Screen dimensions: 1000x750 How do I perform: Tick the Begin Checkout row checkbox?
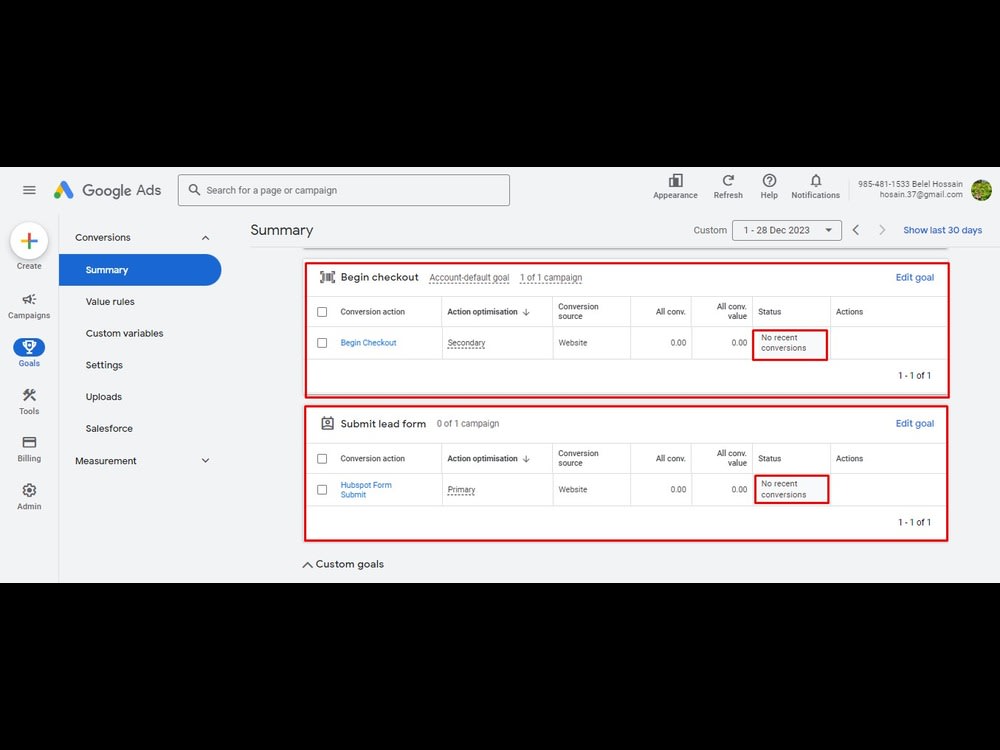323,343
